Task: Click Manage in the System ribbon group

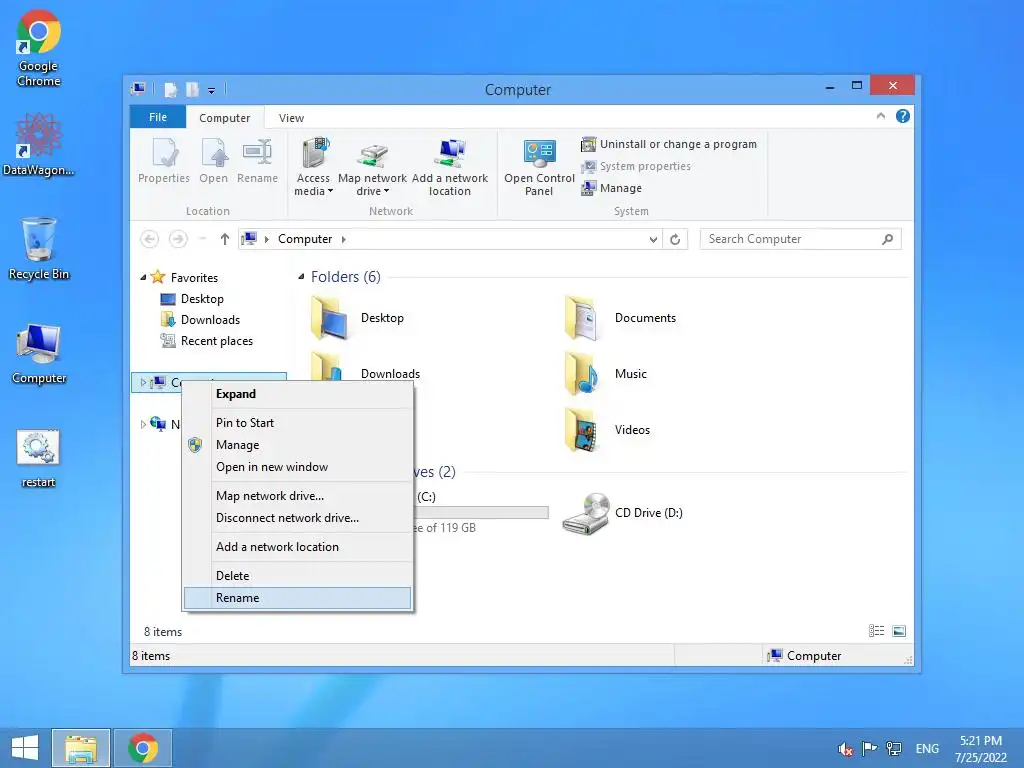Action: click(611, 189)
